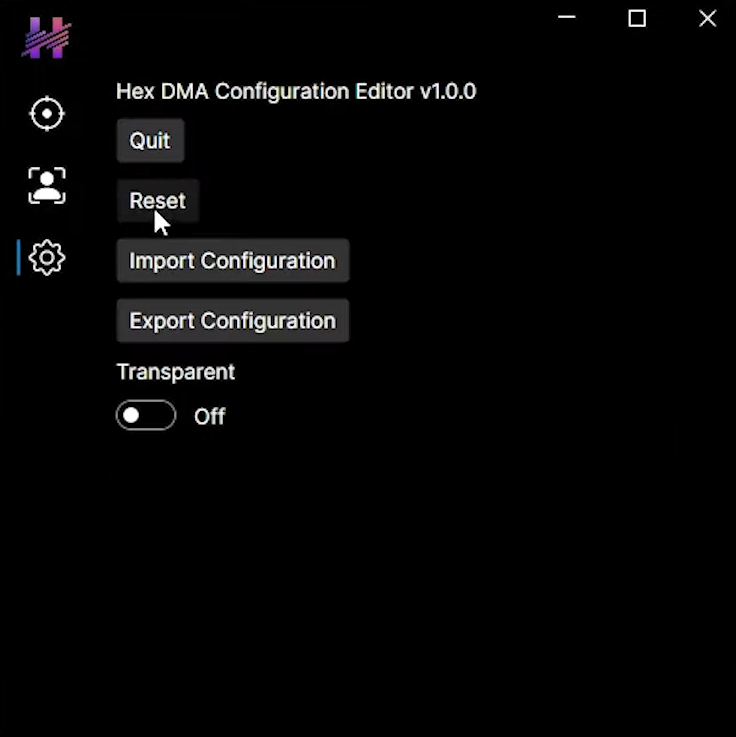
Task: Maximize the configuration editor window
Action: pyautogui.click(x=637, y=18)
